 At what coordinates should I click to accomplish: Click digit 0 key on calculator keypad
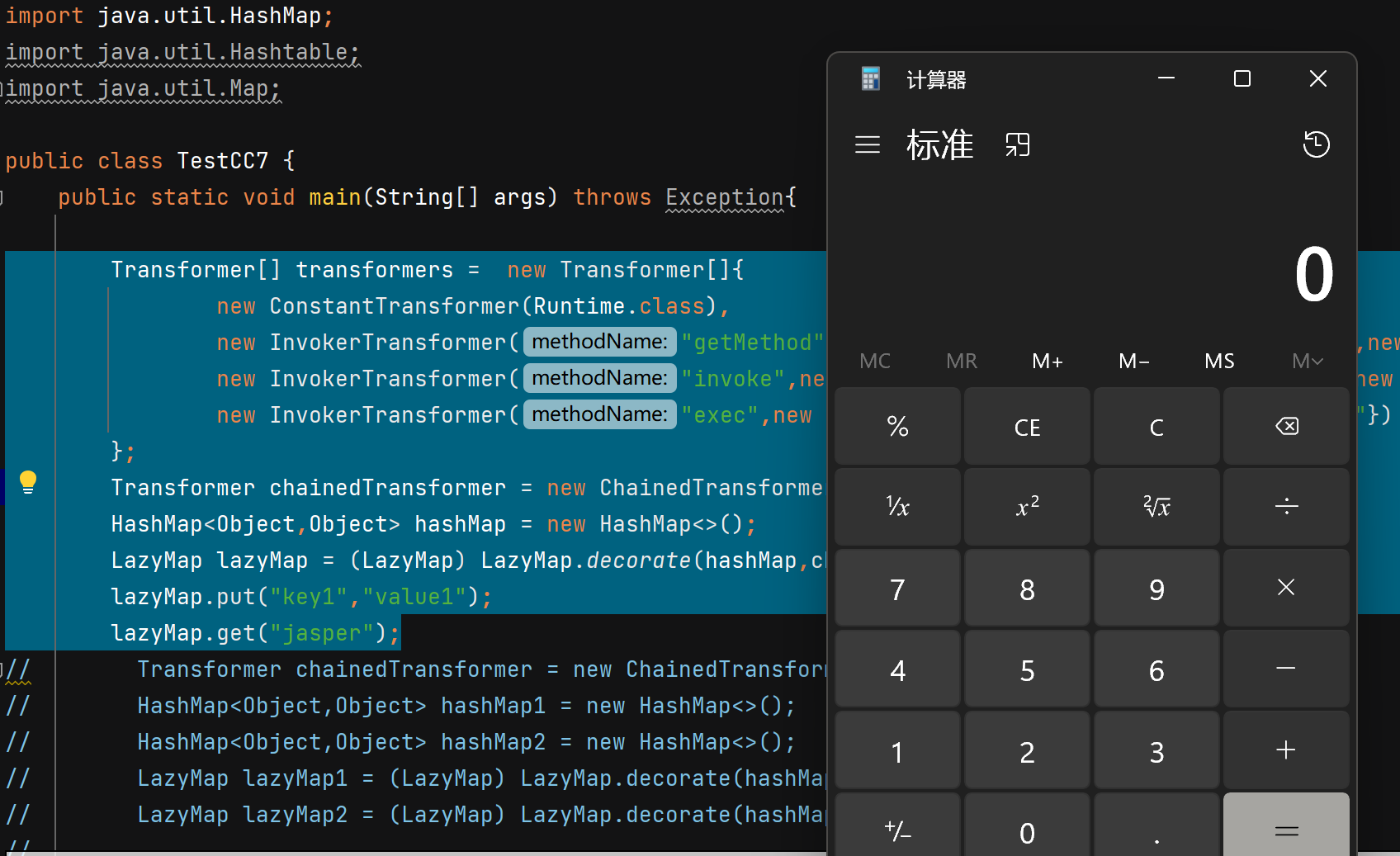pos(1027,825)
